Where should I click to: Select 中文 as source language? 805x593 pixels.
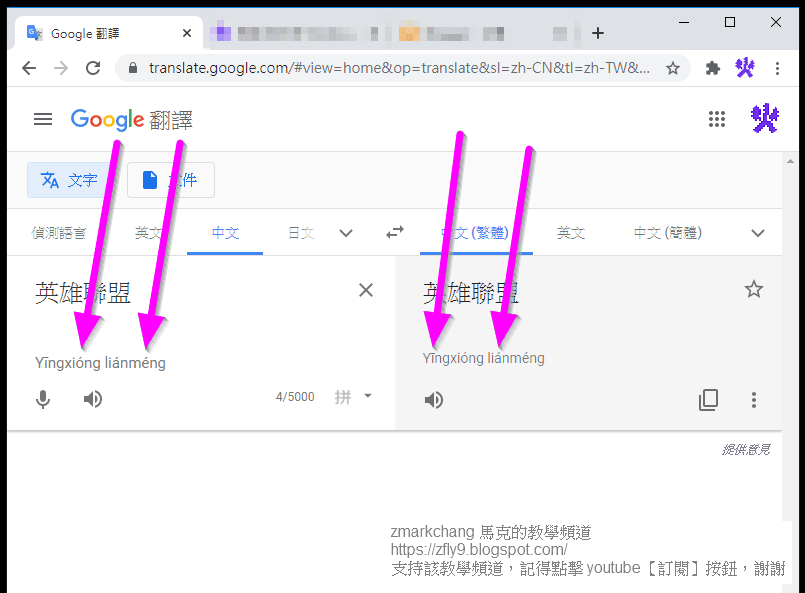(x=225, y=233)
